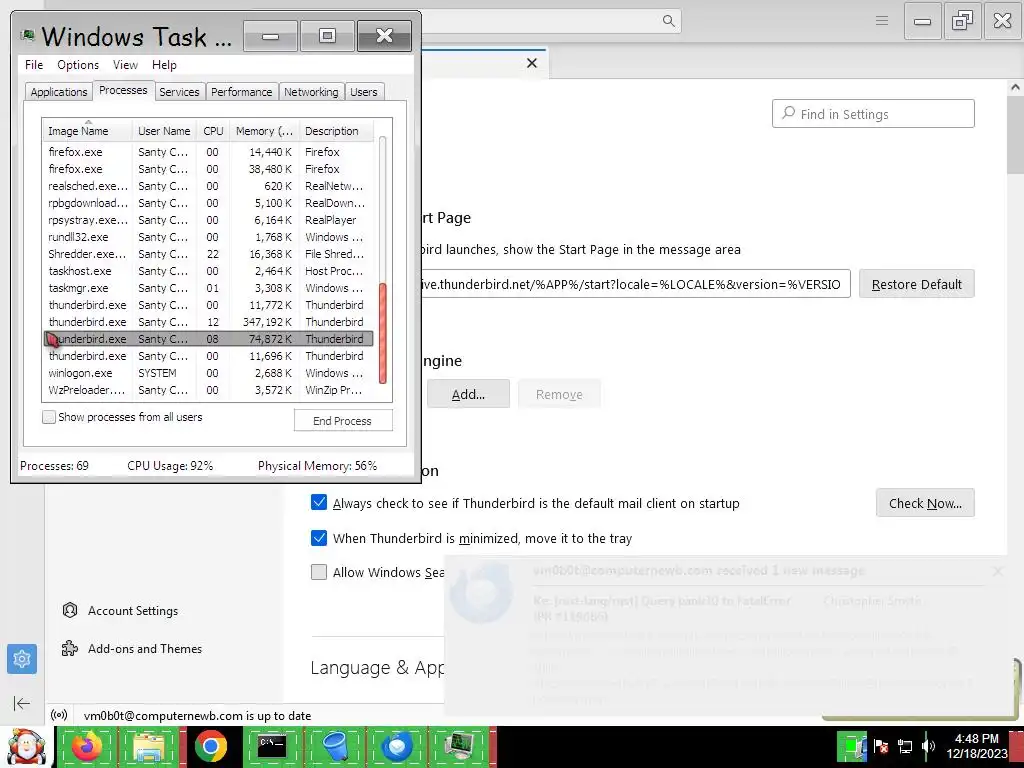Open Task Manager View menu
The height and width of the screenshot is (768, 1024).
point(125,65)
